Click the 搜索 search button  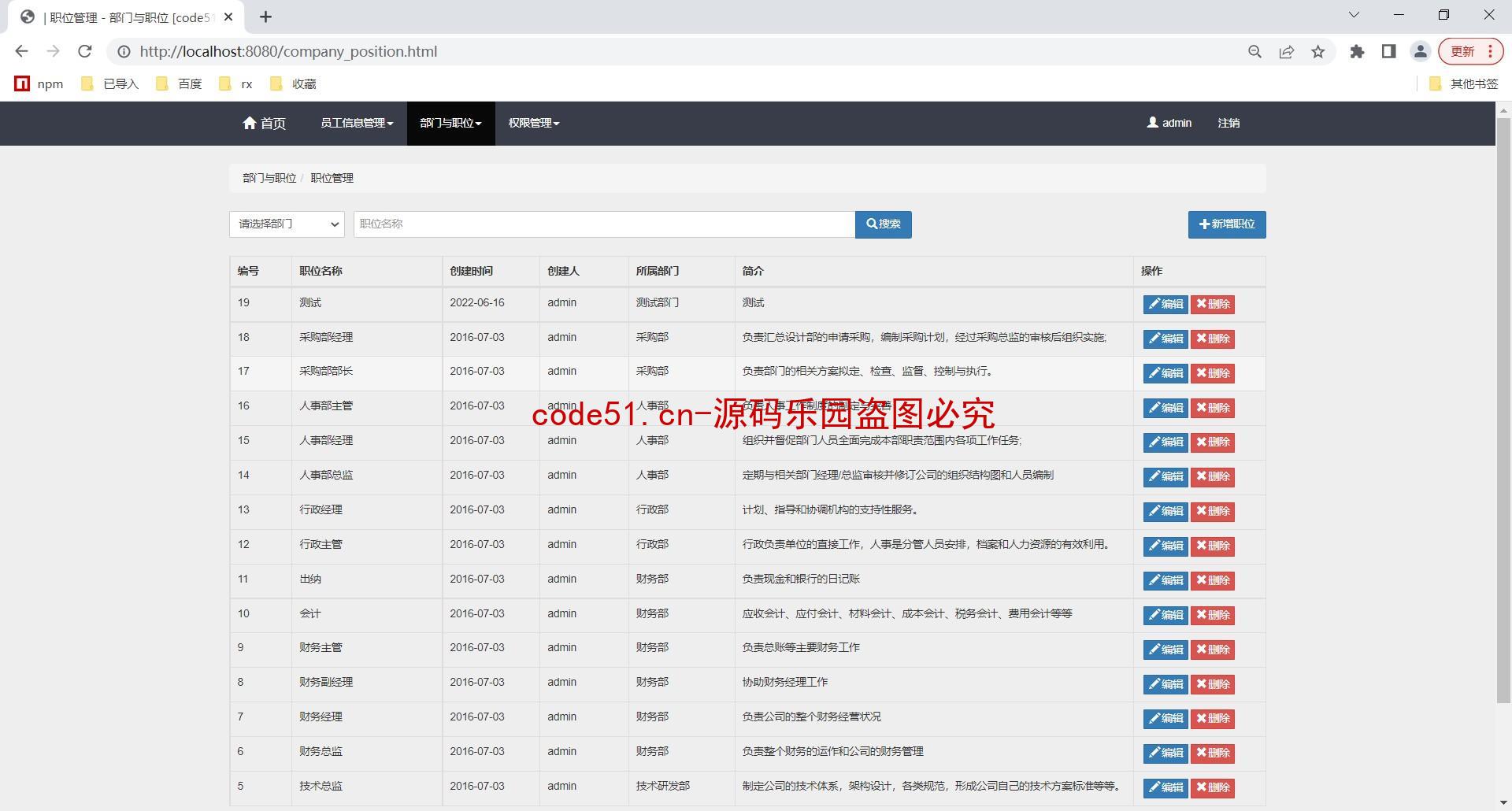click(884, 224)
